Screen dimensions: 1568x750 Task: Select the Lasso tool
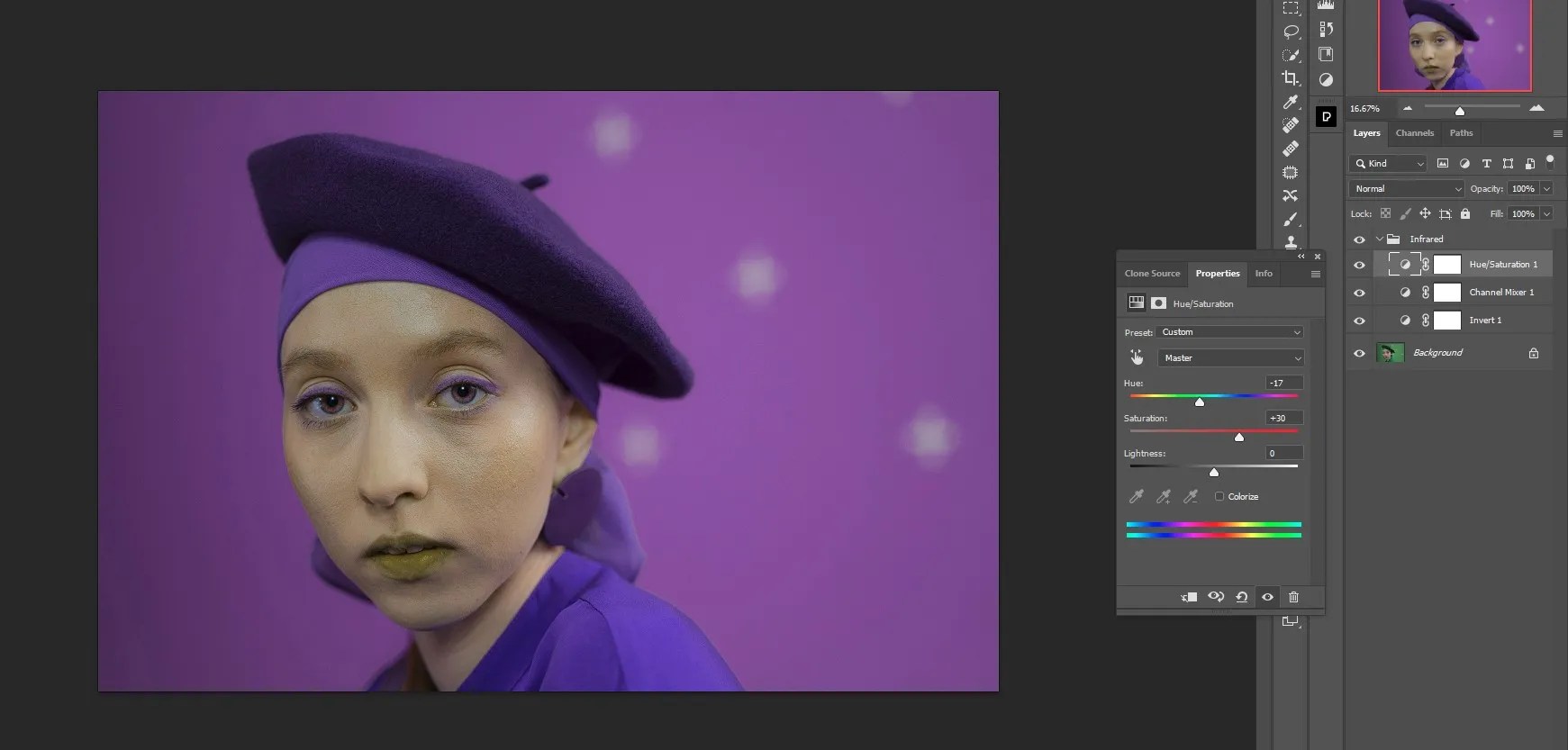[x=1291, y=32]
